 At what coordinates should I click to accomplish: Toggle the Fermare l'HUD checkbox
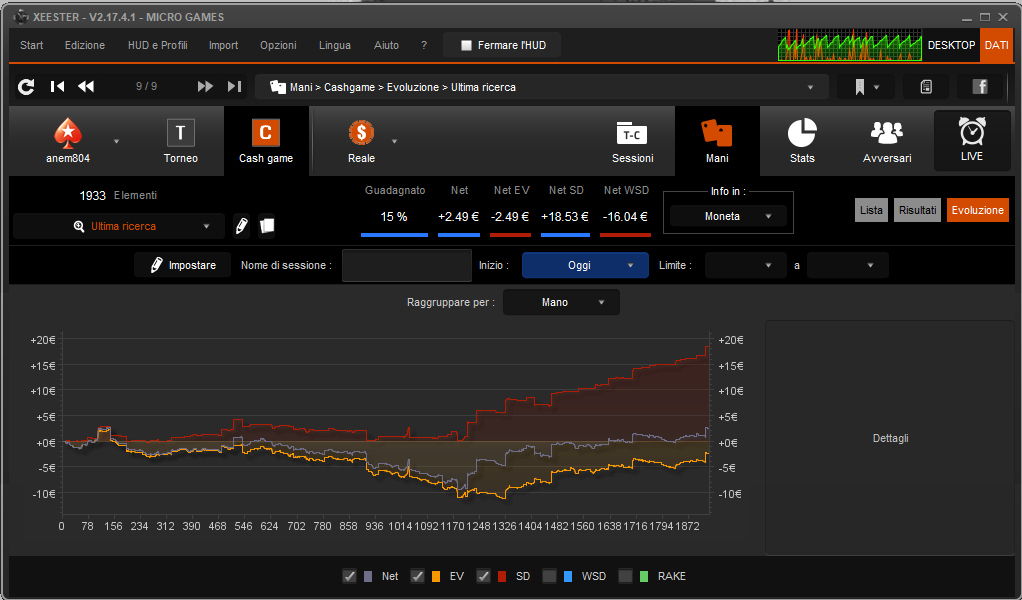point(466,46)
